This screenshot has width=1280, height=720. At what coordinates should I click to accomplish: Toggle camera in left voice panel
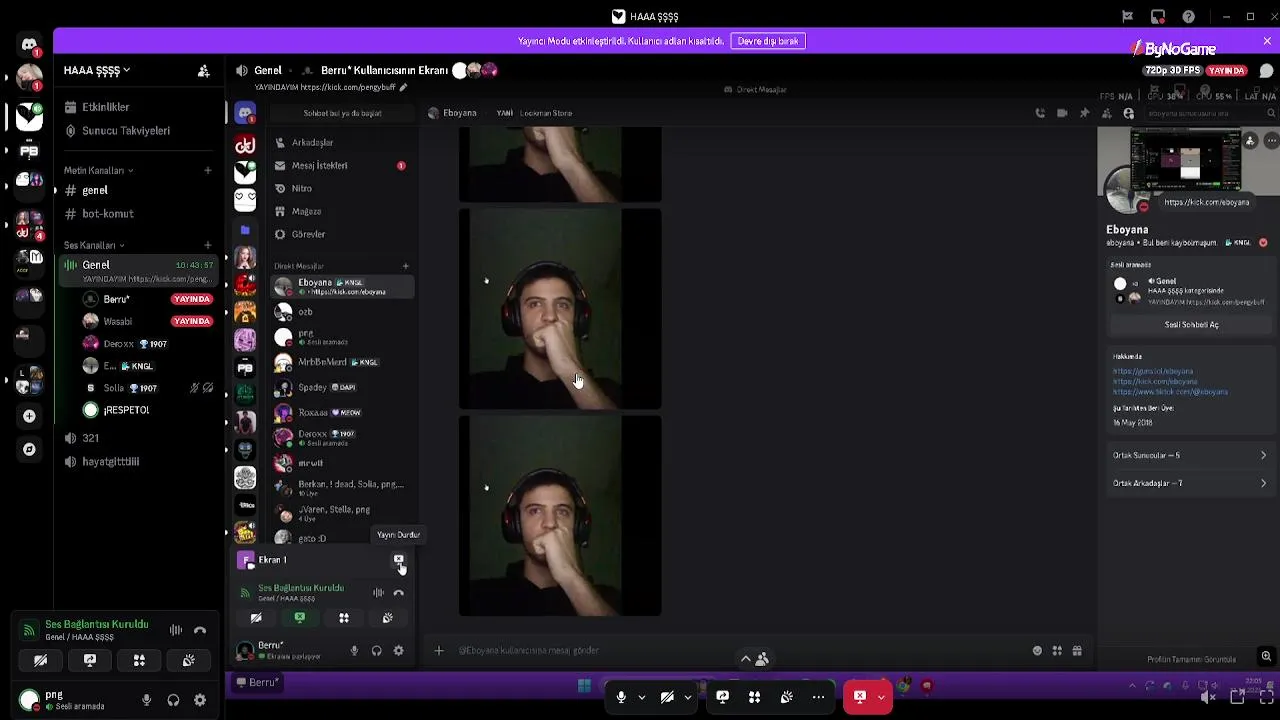(x=40, y=661)
